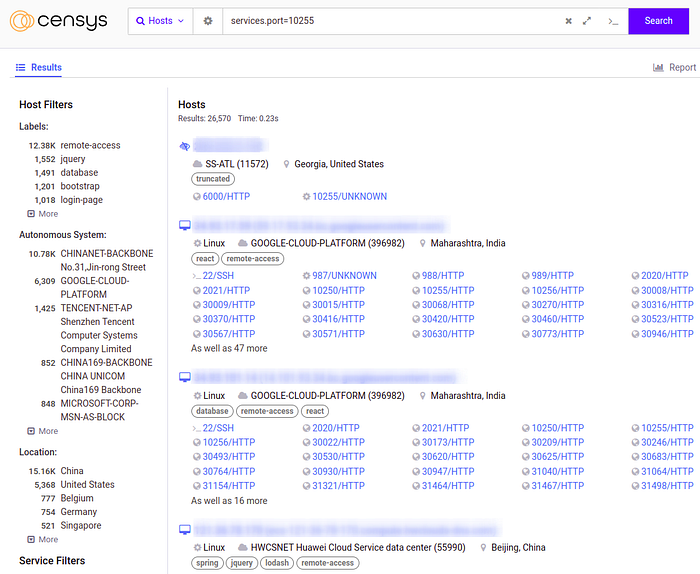The height and width of the screenshot is (574, 700).
Task: Expand More under Autonomous System
Action: coord(43,431)
